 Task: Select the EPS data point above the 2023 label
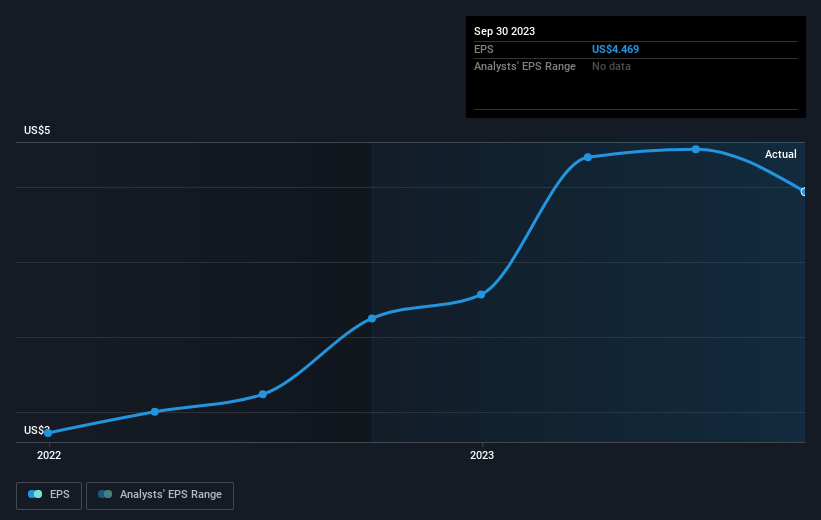(x=481, y=295)
